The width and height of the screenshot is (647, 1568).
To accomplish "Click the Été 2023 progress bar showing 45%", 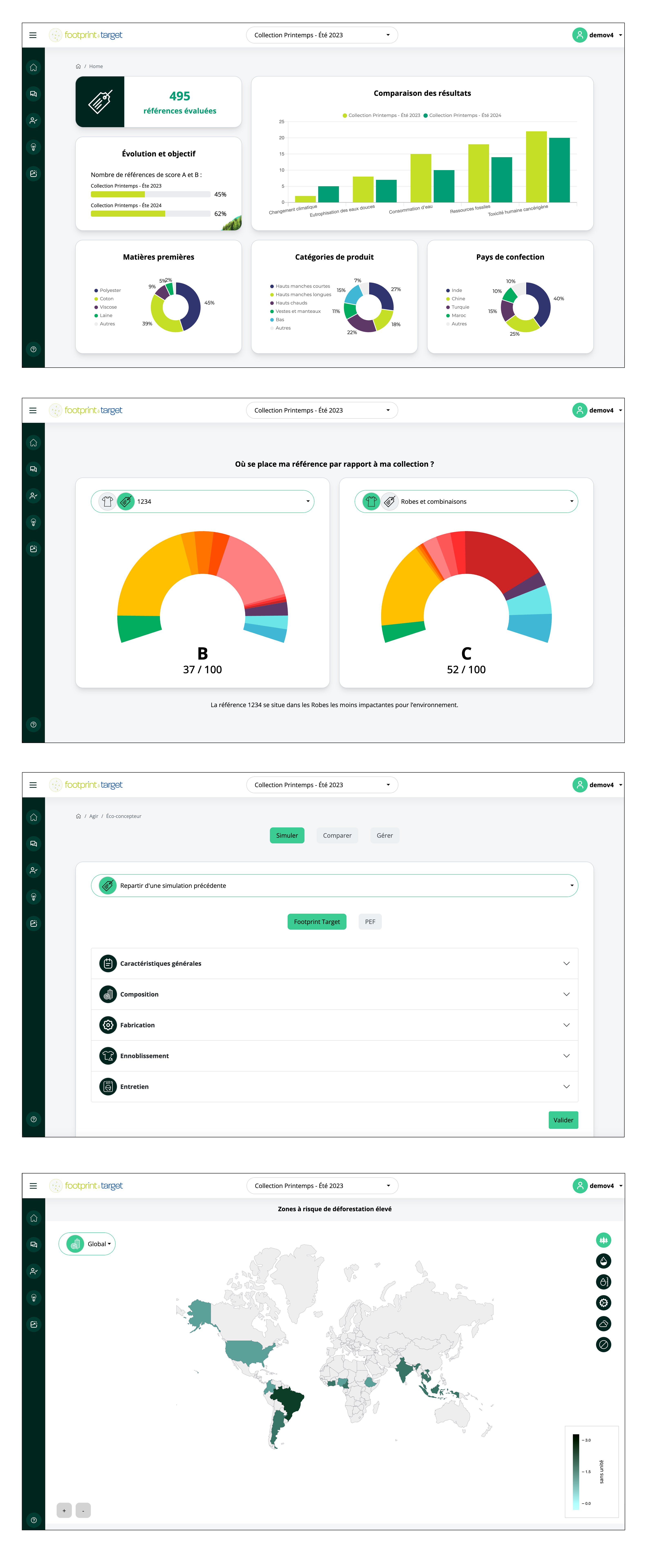I will tap(150, 194).
